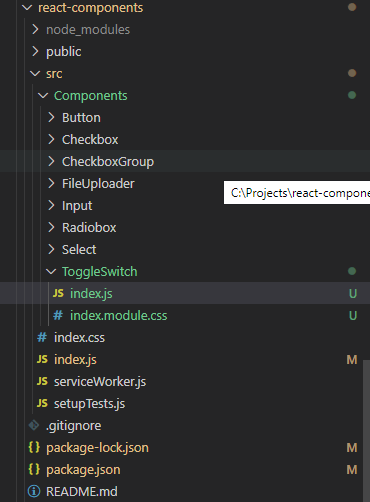
Task: Click the U status badge of ToggleSwitch index.js
Action: click(353, 294)
